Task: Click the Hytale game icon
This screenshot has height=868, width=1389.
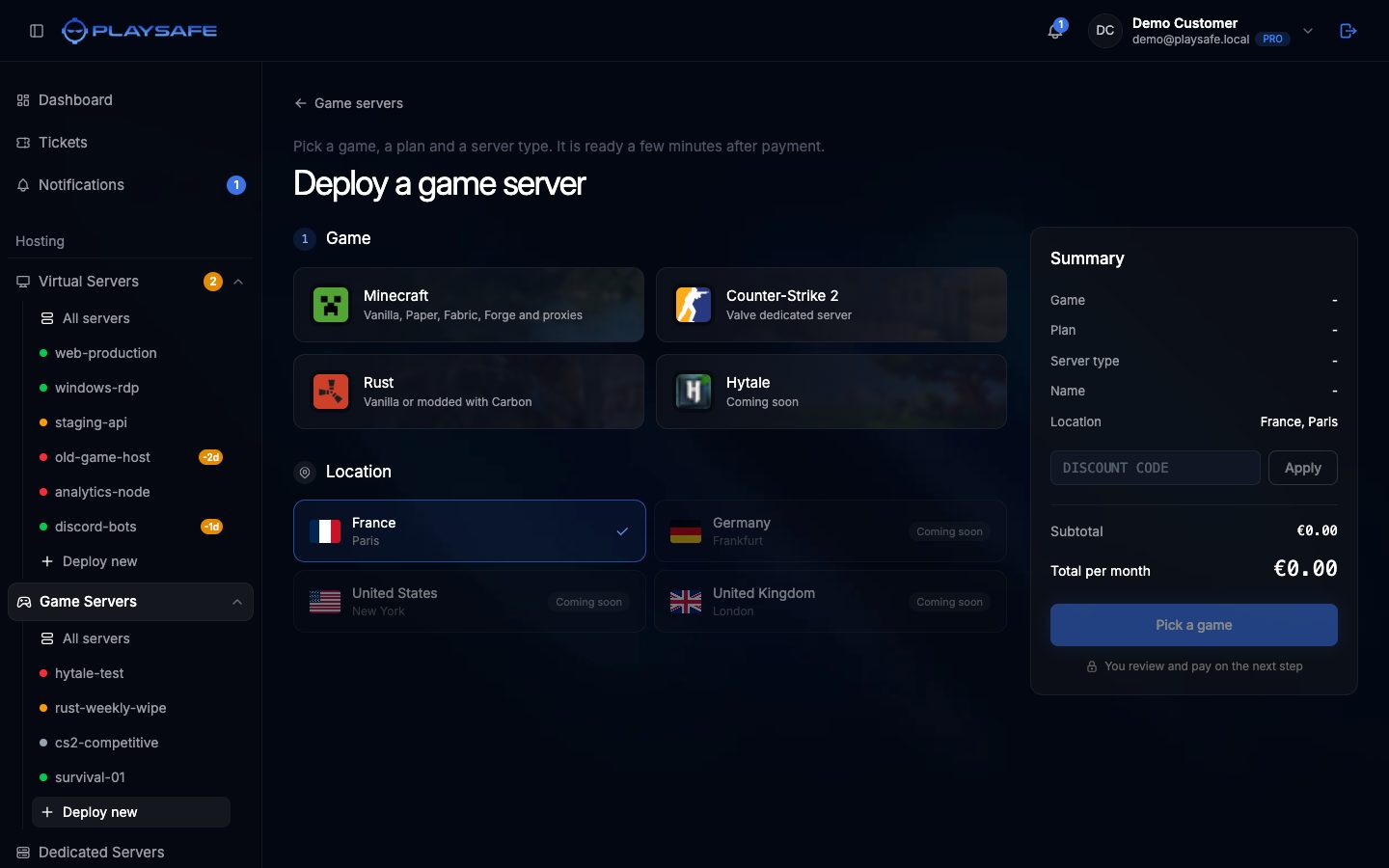Action: click(694, 392)
